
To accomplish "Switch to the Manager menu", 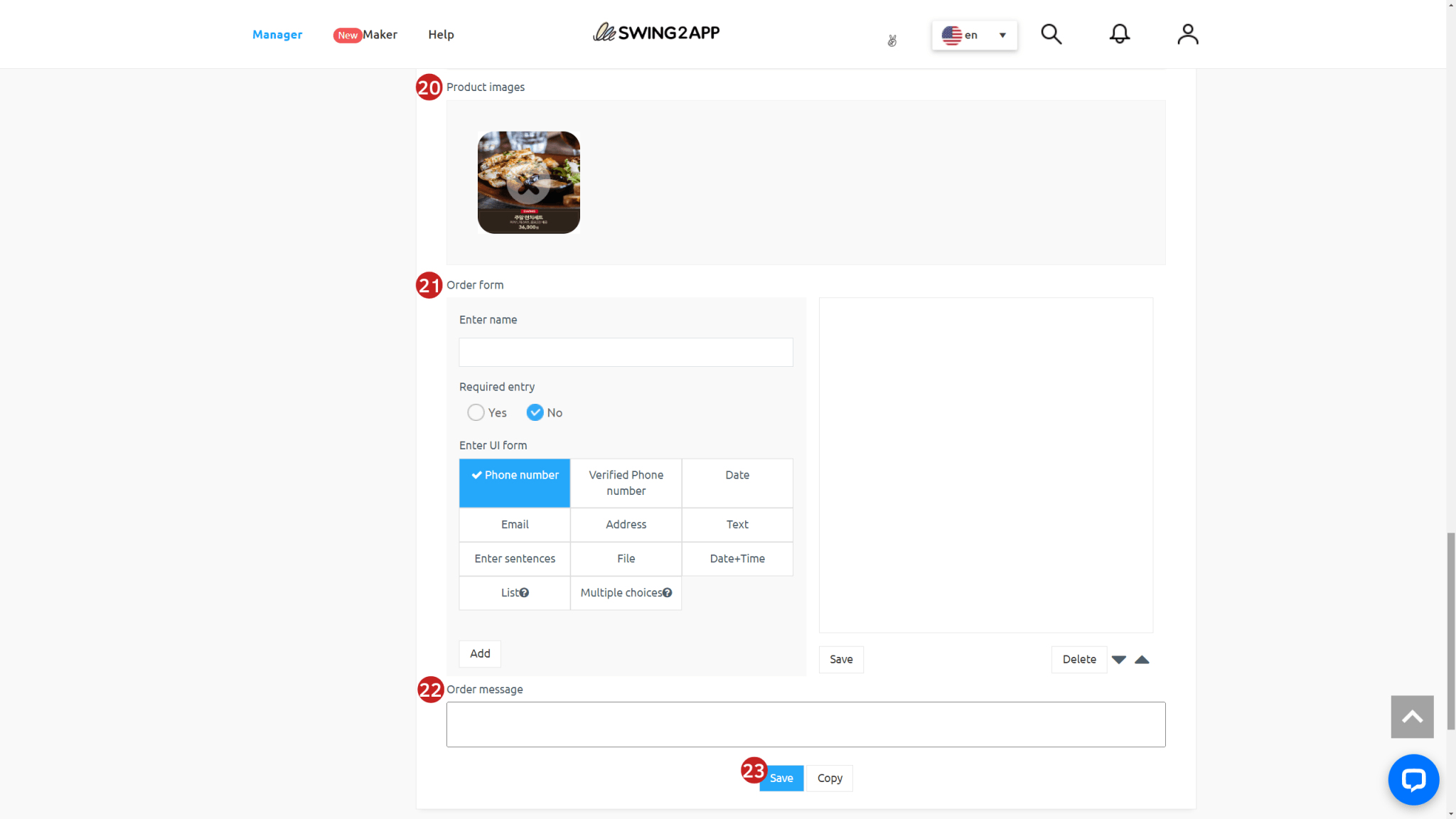I will click(x=277, y=34).
